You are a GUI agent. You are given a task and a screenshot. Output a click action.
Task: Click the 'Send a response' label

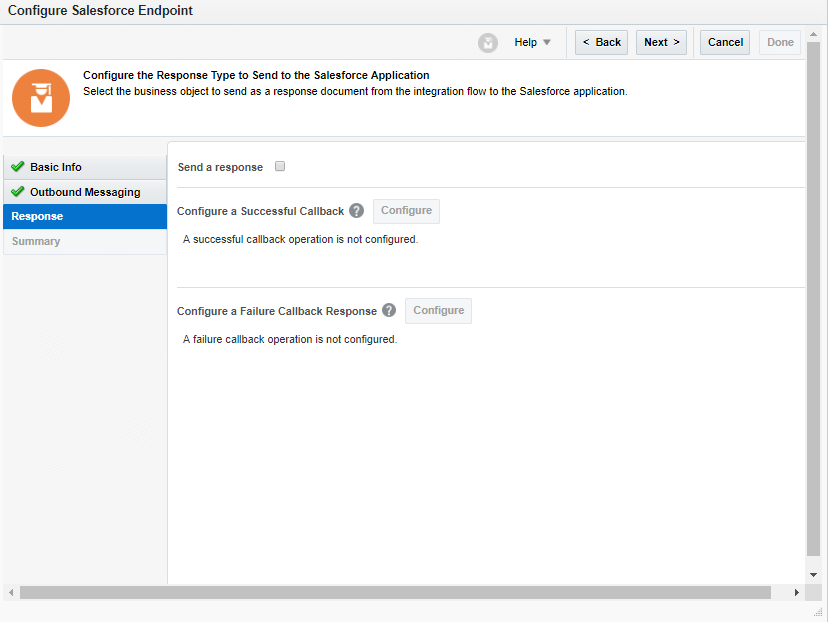click(220, 167)
